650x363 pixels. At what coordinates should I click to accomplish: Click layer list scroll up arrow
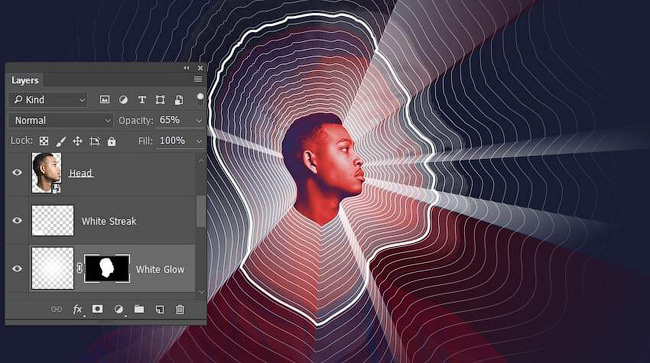pyautogui.click(x=201, y=161)
